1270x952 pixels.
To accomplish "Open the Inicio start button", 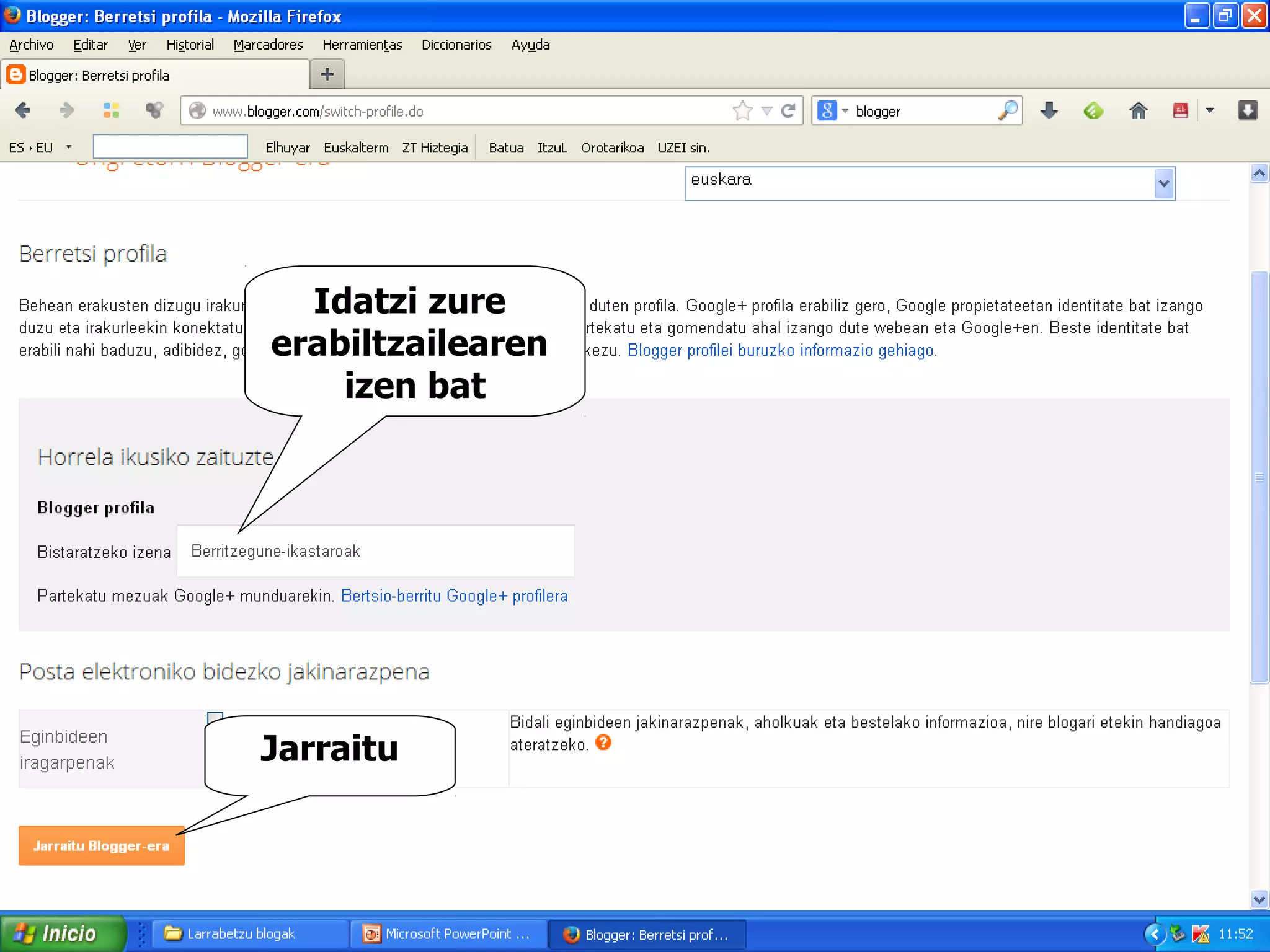I will [62, 933].
